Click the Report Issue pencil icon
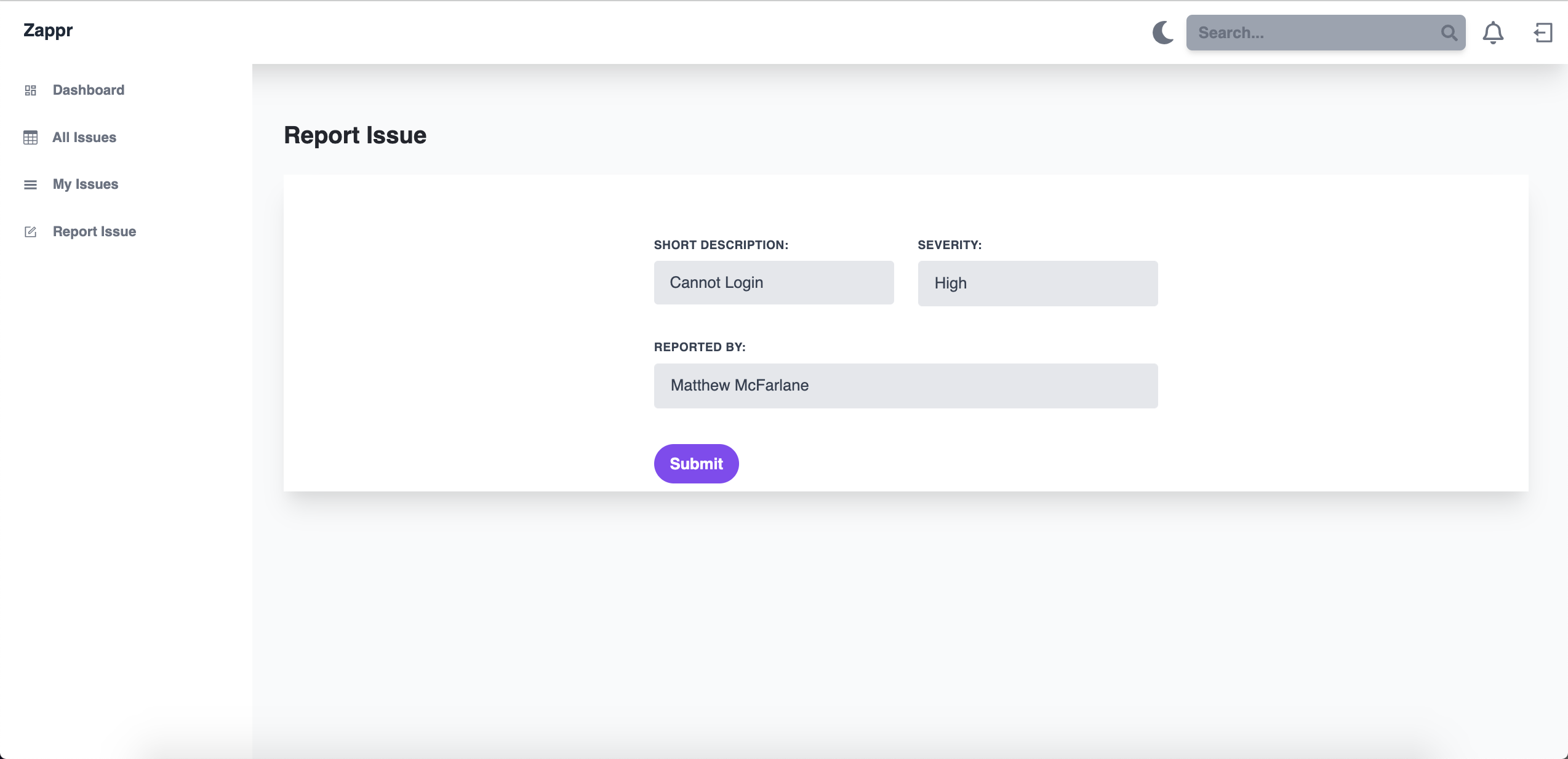This screenshot has height=759, width=1568. [30, 232]
